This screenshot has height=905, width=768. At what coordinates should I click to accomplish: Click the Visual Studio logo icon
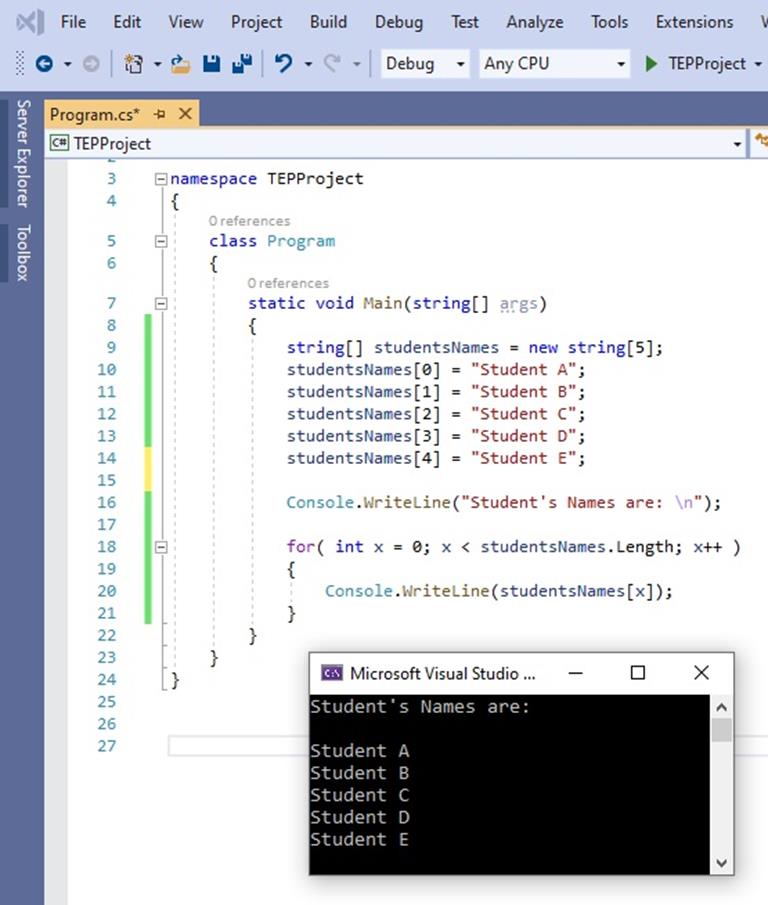point(30,22)
